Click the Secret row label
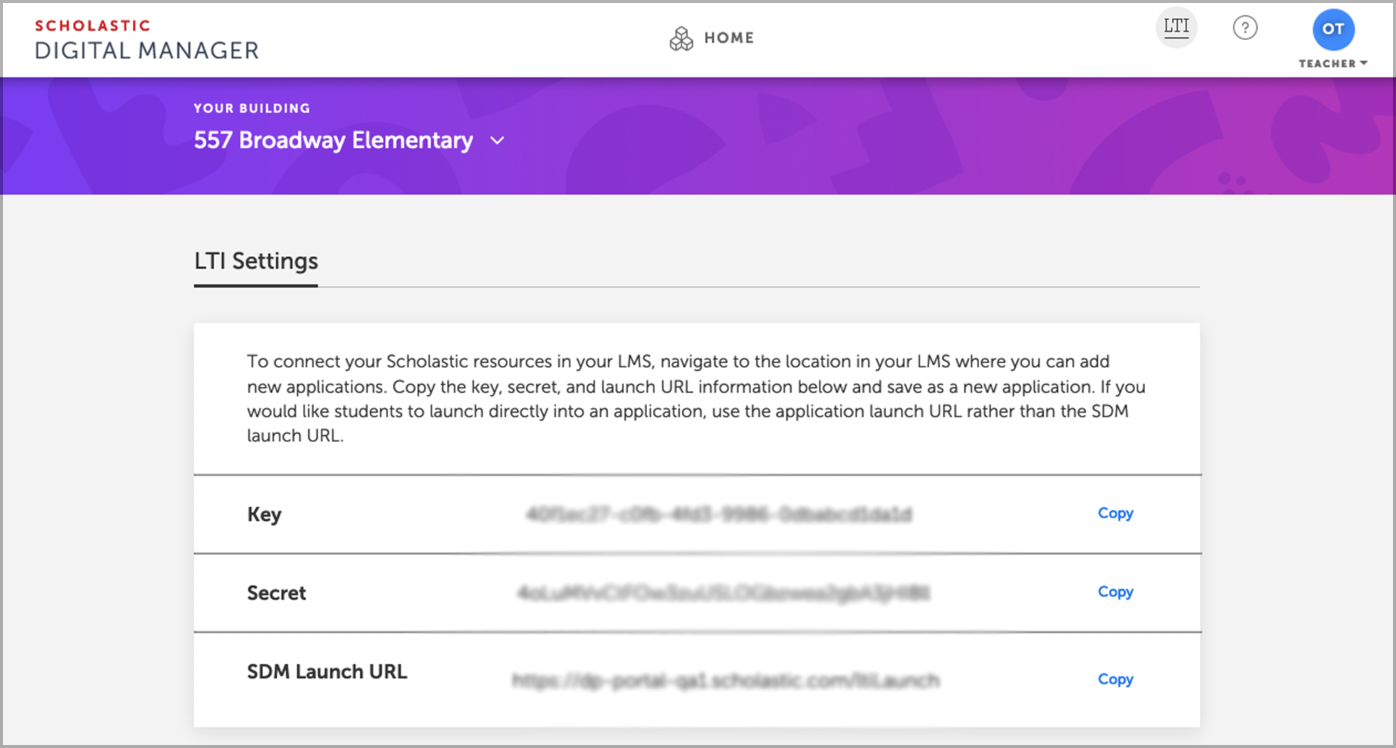The height and width of the screenshot is (748, 1396). click(276, 593)
